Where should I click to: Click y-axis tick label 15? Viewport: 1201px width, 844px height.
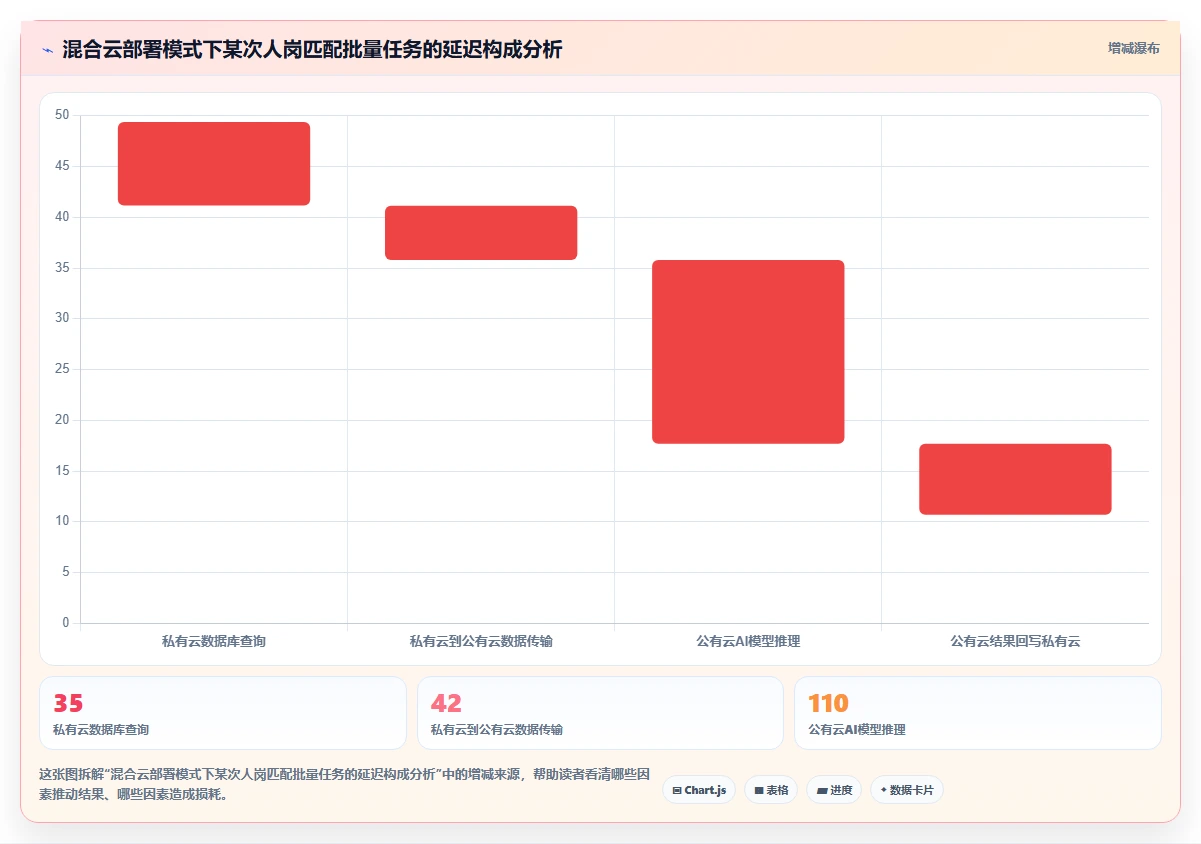point(62,471)
